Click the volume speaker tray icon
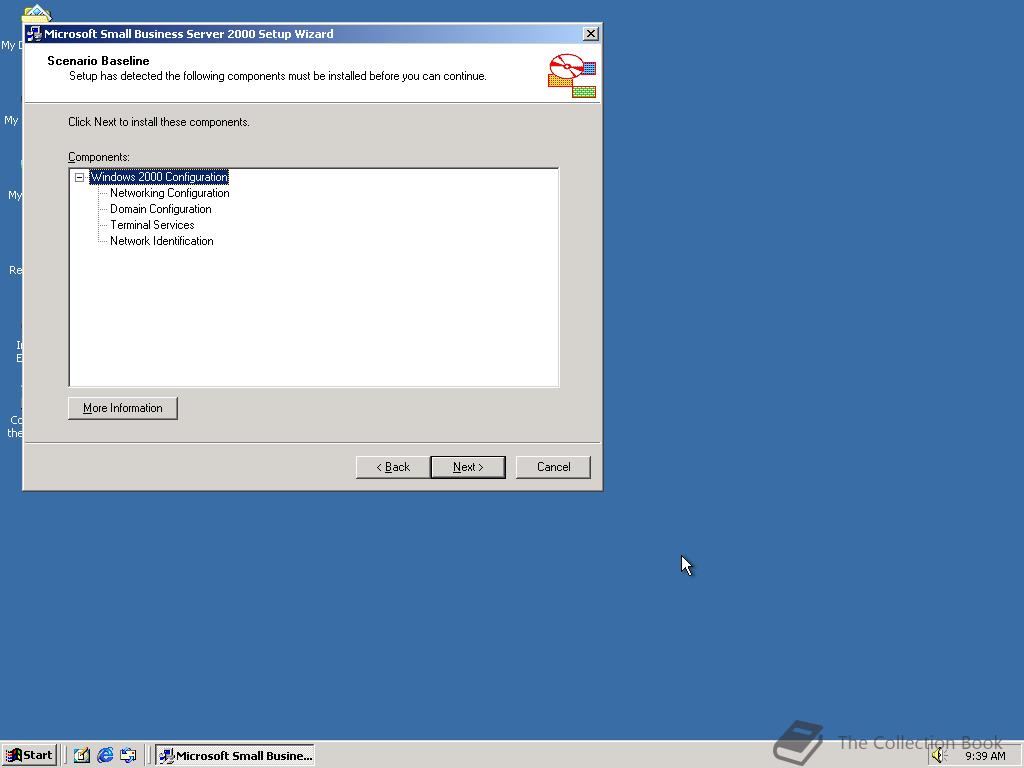The image size is (1024, 768). [939, 756]
